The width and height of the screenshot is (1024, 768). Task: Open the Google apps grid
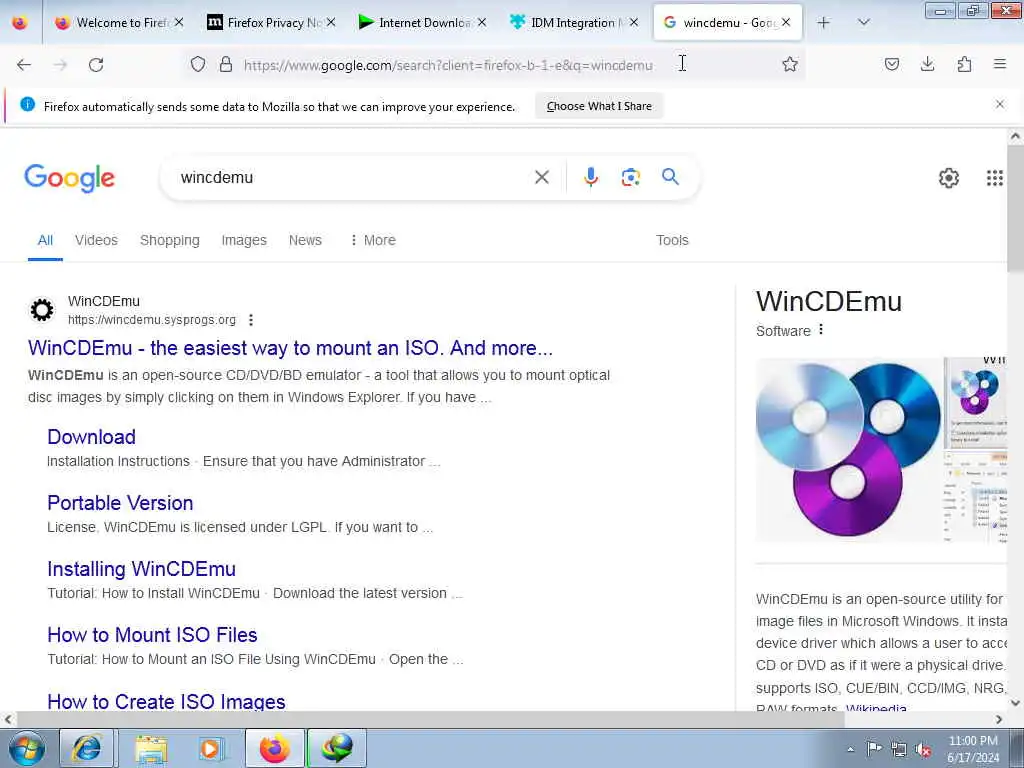click(995, 178)
